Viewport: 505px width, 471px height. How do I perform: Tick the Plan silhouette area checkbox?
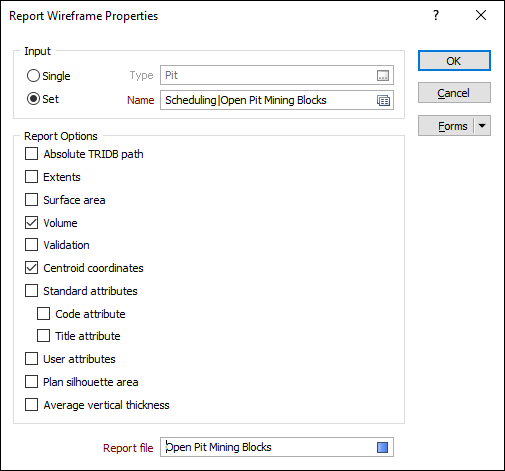(x=31, y=382)
